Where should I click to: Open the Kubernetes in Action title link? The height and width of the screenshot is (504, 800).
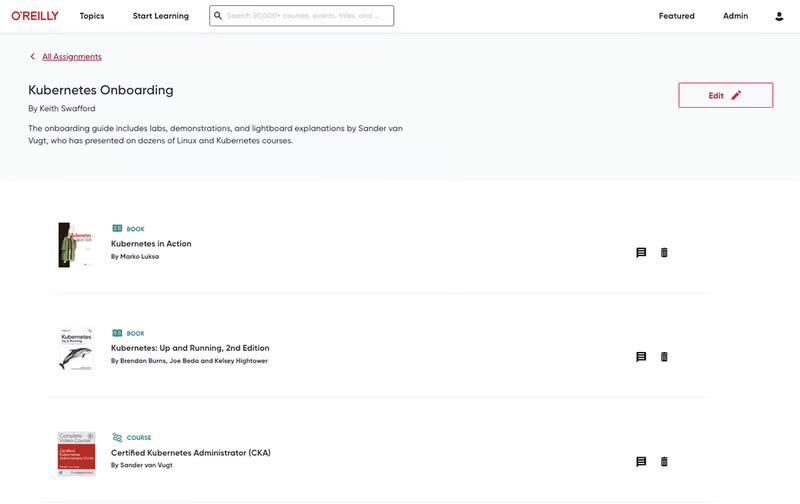151,244
